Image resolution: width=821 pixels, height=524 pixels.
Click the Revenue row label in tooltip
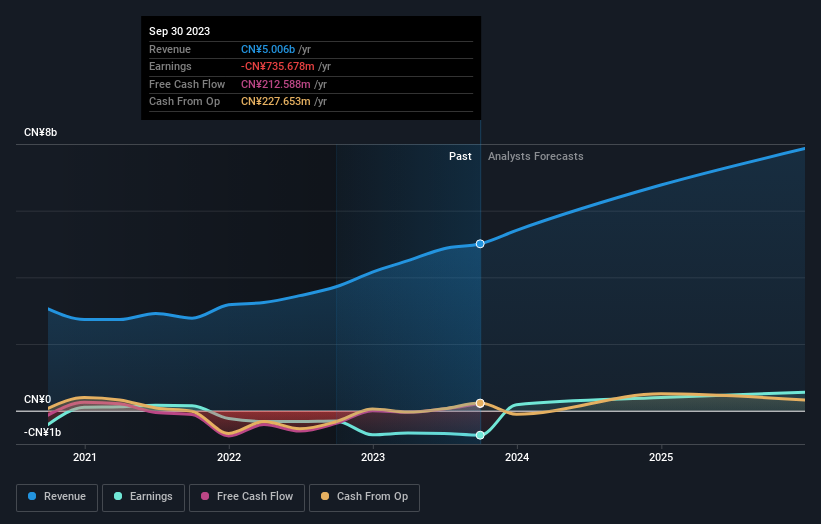[170, 49]
